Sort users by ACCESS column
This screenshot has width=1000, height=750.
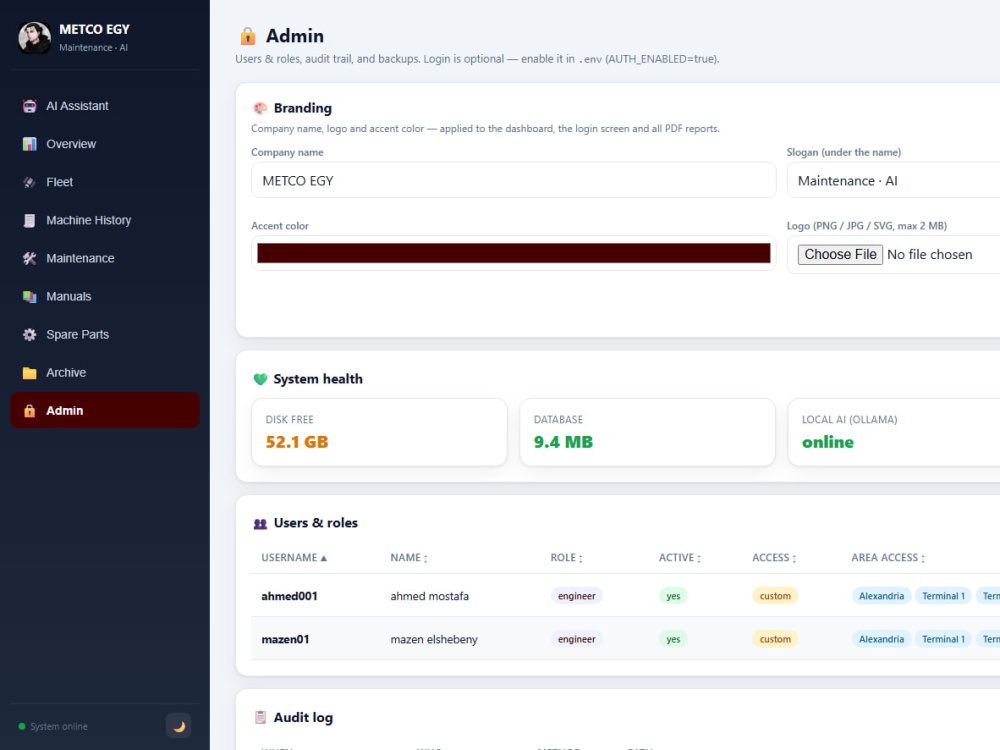click(x=774, y=558)
